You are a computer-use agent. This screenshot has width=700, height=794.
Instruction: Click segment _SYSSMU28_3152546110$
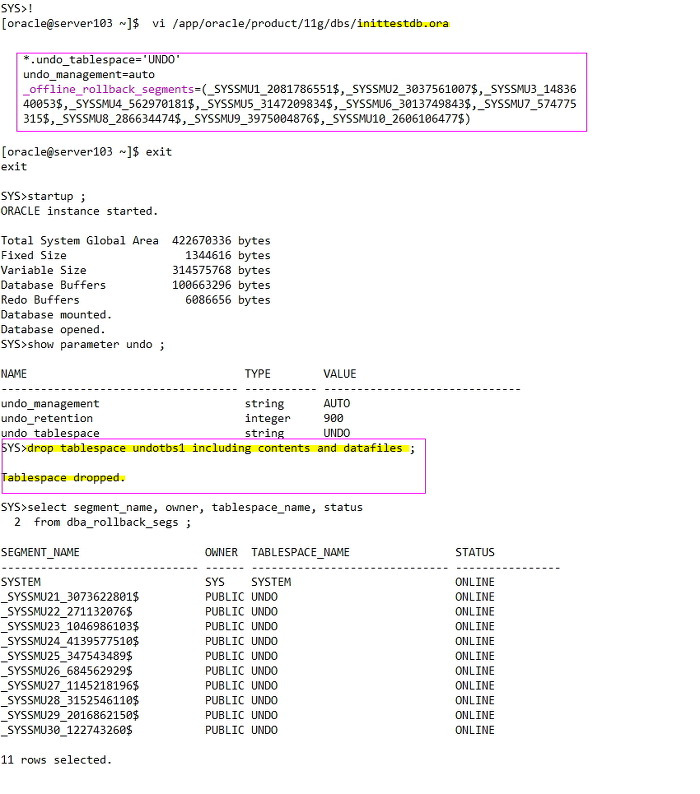click(70, 700)
